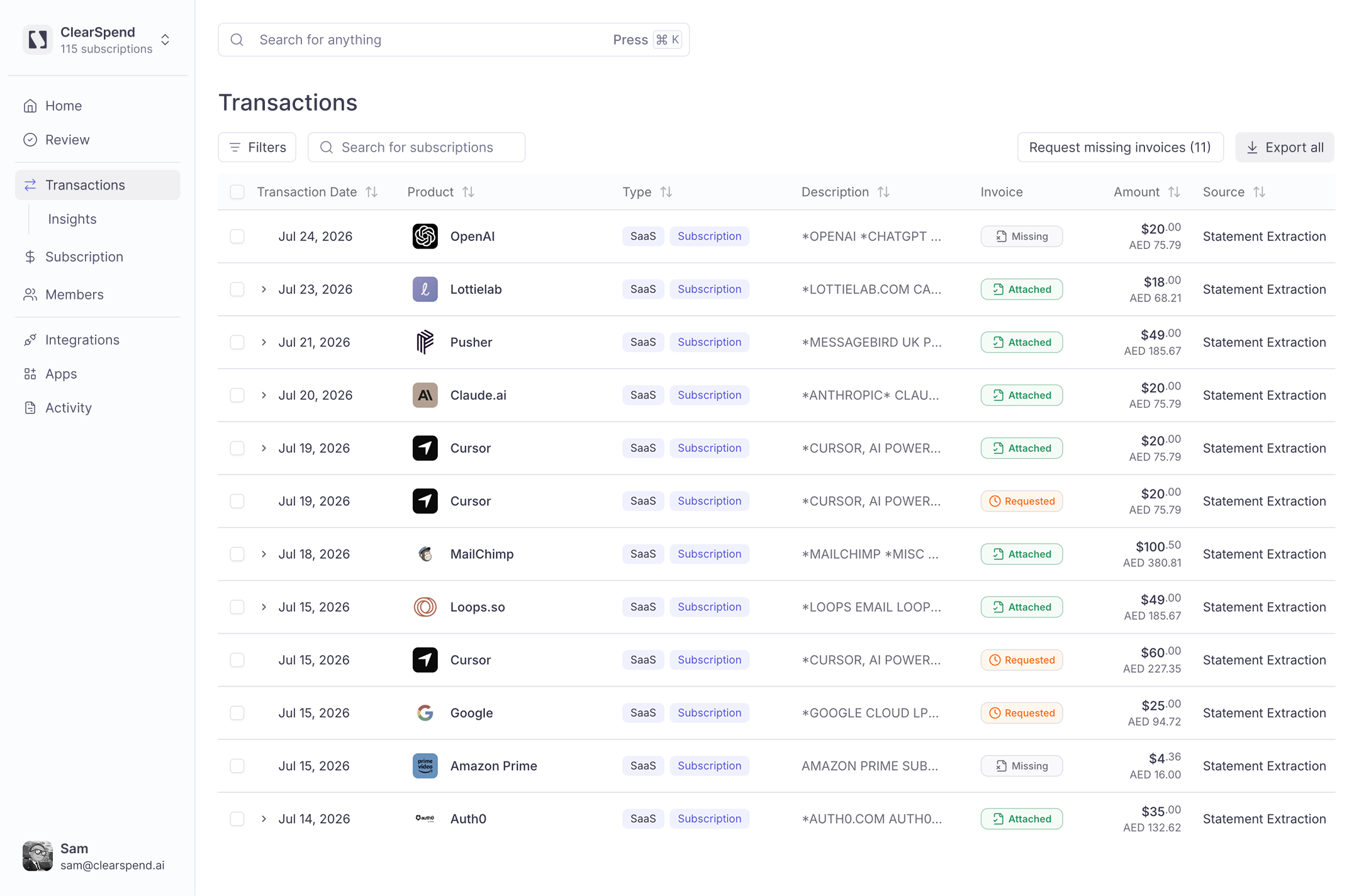Expand the Cursor Jul 19 attached row
Screen dimensions: 1359x896
(264, 448)
